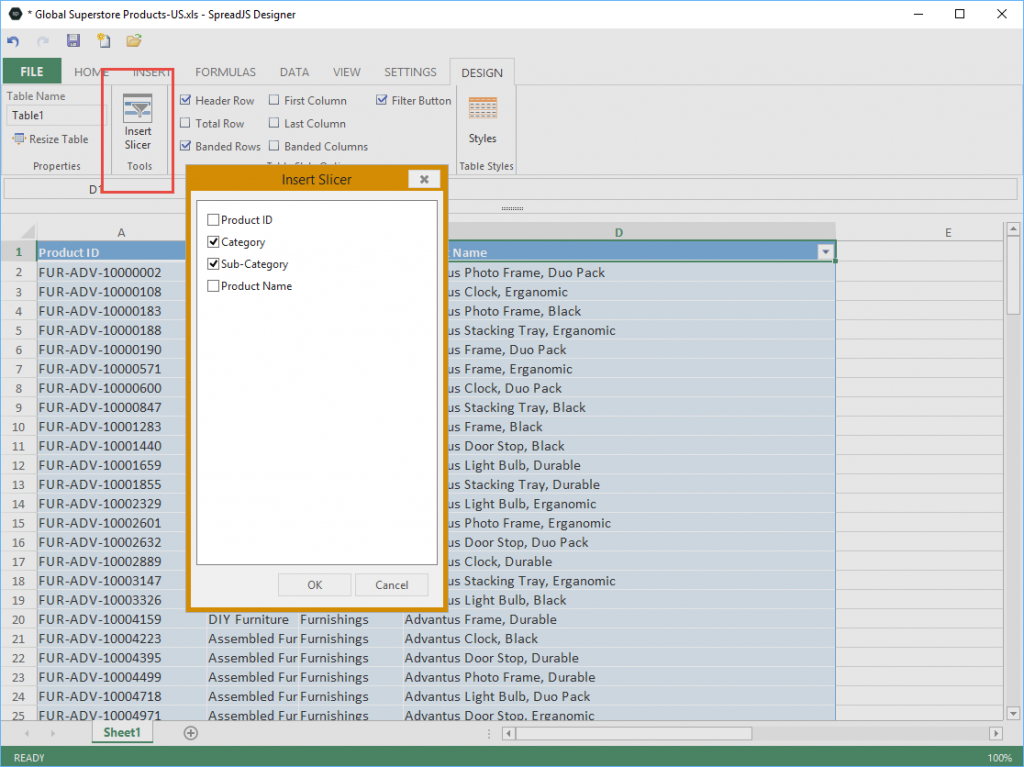This screenshot has width=1024, height=767.
Task: Select the DIY Furniture cell
Action: 253,619
